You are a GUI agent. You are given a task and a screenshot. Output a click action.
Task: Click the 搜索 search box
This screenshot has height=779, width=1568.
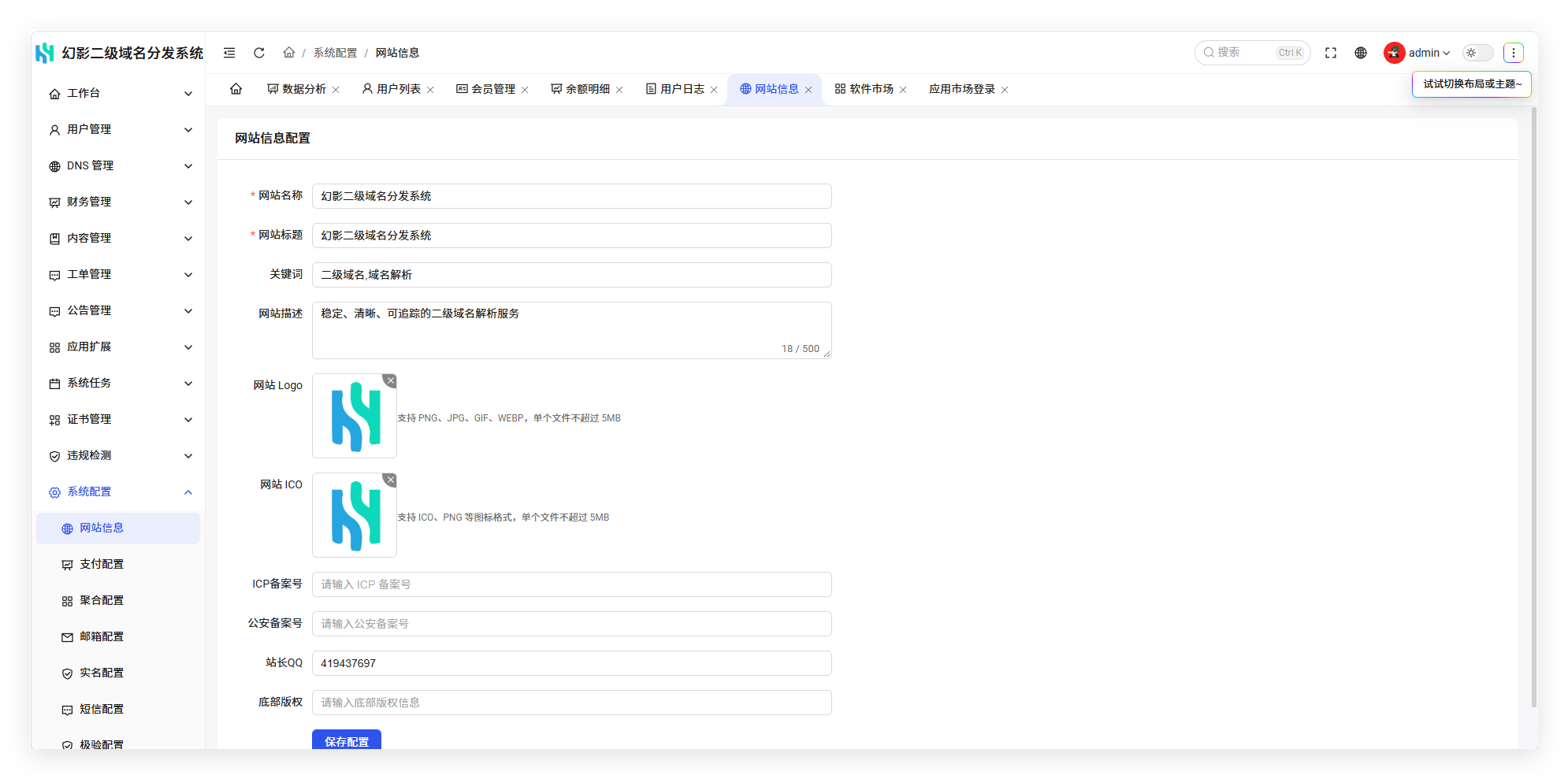coord(1252,53)
